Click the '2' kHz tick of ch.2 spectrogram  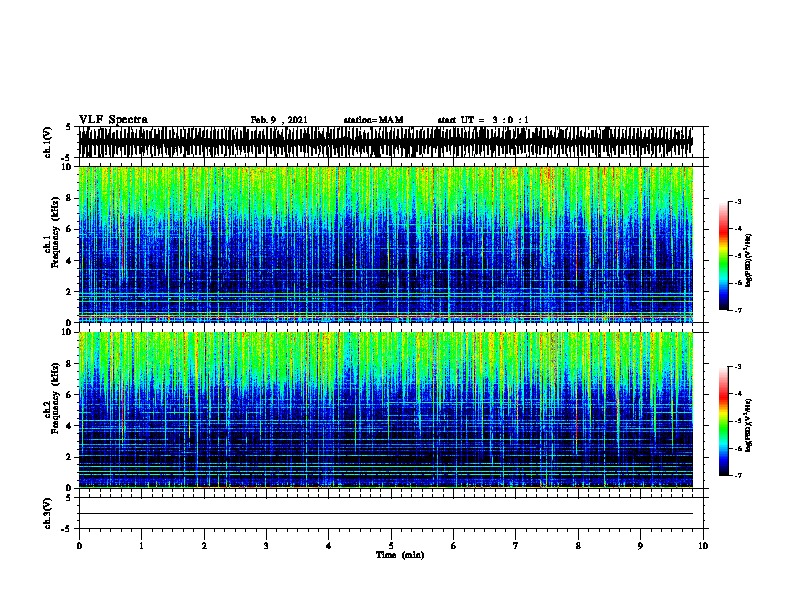point(70,457)
